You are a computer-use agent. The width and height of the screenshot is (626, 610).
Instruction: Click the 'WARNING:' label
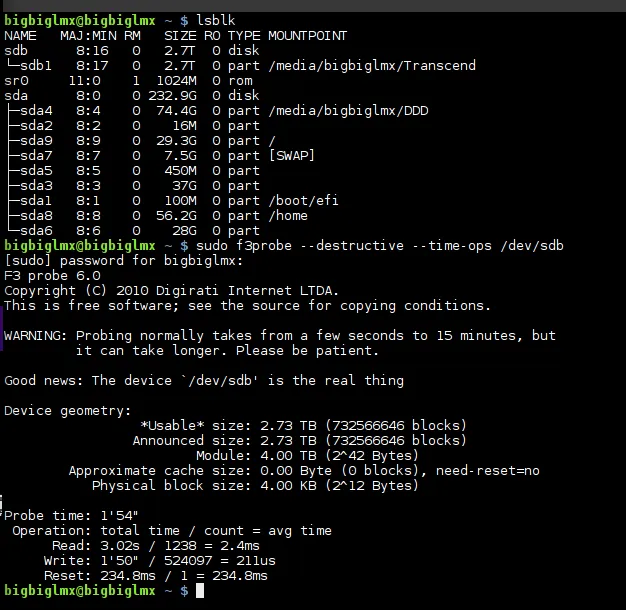pos(36,336)
